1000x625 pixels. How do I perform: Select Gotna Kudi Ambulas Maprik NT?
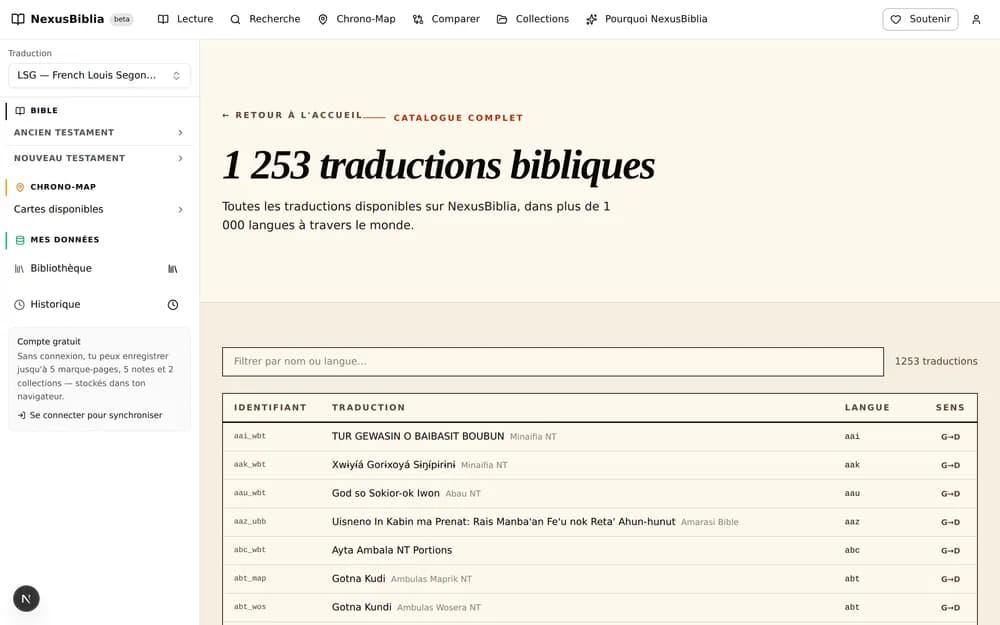coord(402,578)
